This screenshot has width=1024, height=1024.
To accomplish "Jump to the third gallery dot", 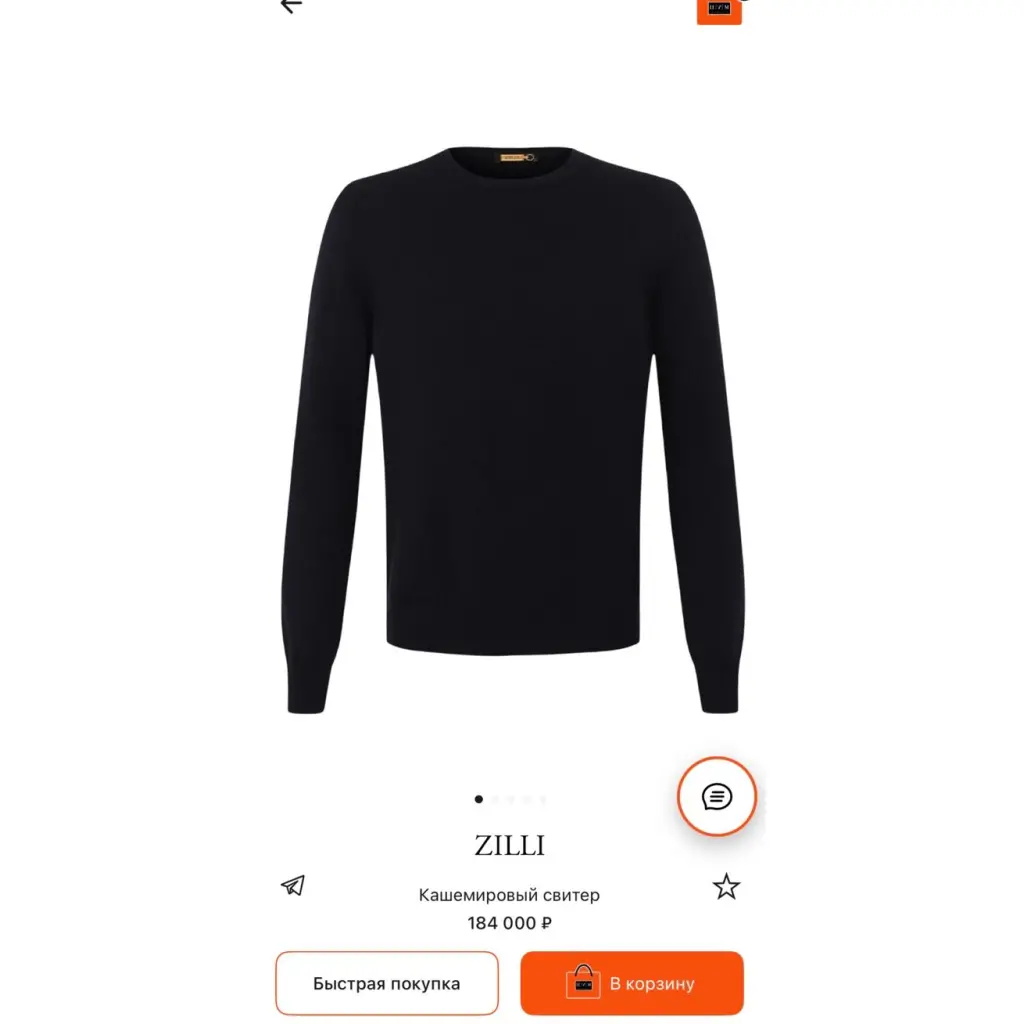I will click(x=511, y=799).
